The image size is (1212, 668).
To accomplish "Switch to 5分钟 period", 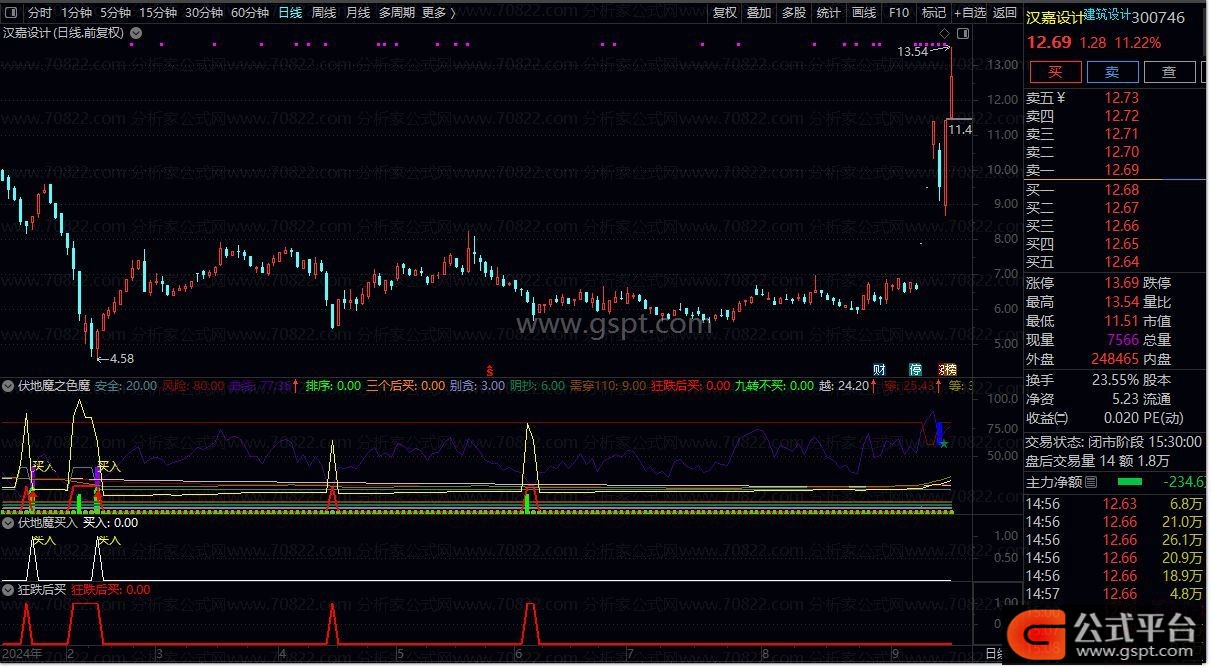I will (x=115, y=13).
